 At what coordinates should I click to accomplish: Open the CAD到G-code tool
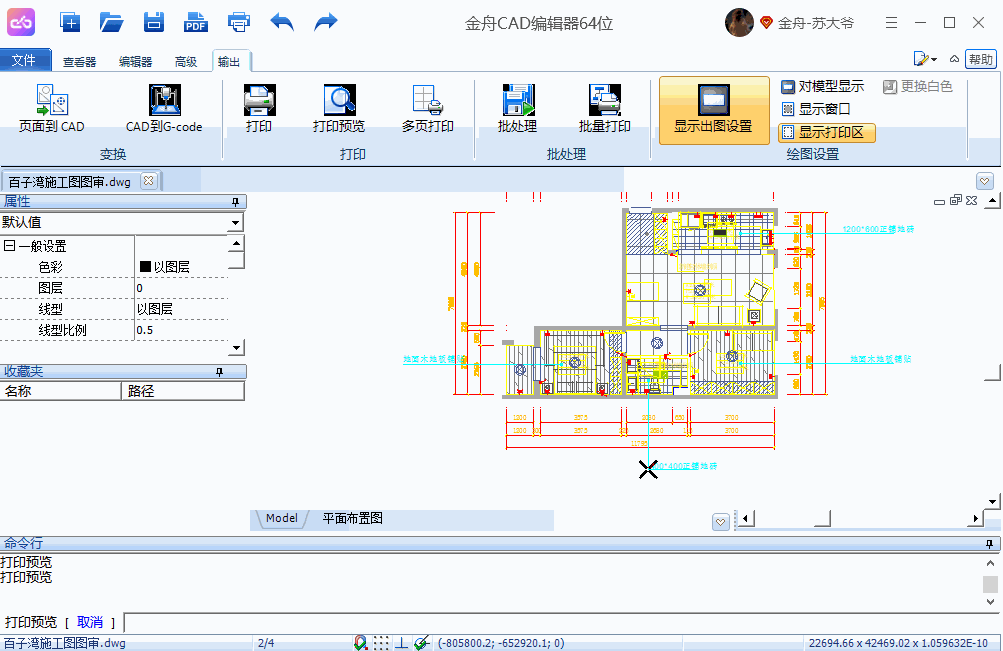point(164,100)
